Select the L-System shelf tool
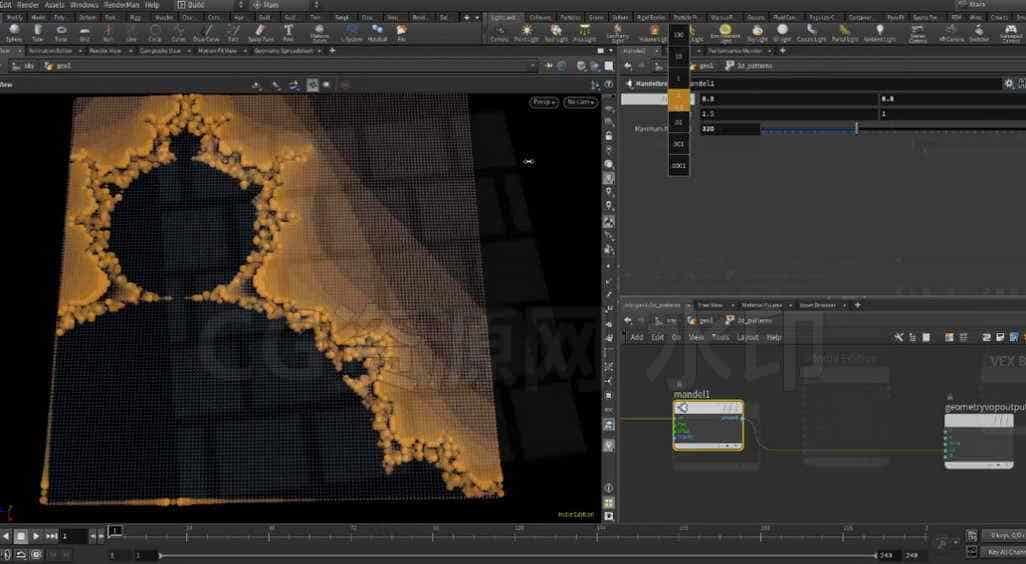The image size is (1026, 564). coord(351,33)
